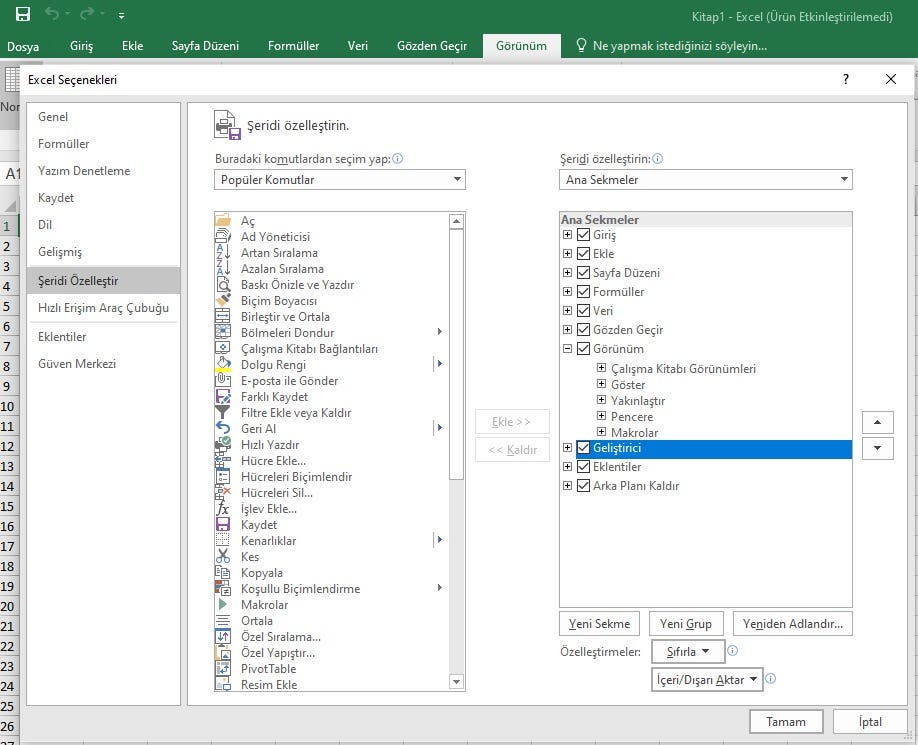
Task: Select the 'Dolgu Rengi' paint bucket icon
Action: pos(222,365)
